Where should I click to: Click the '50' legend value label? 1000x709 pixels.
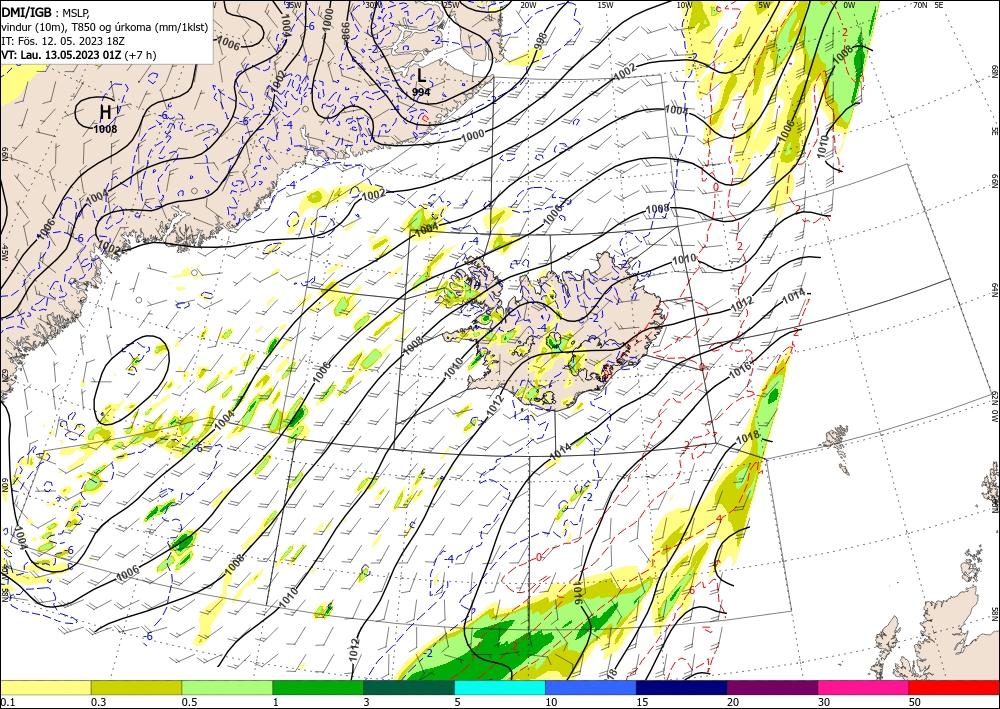point(915,702)
